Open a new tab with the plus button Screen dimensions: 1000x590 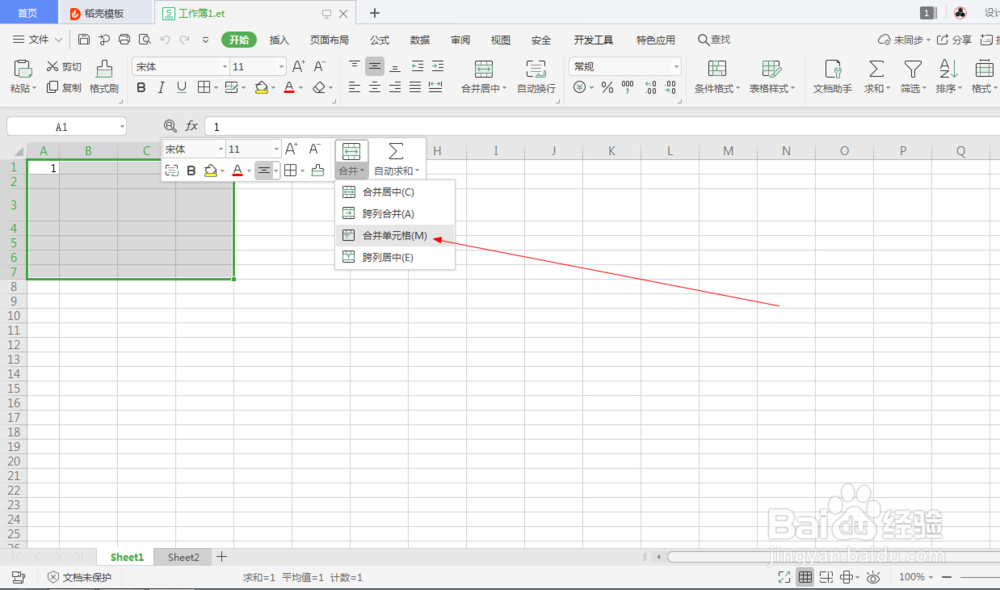[375, 13]
